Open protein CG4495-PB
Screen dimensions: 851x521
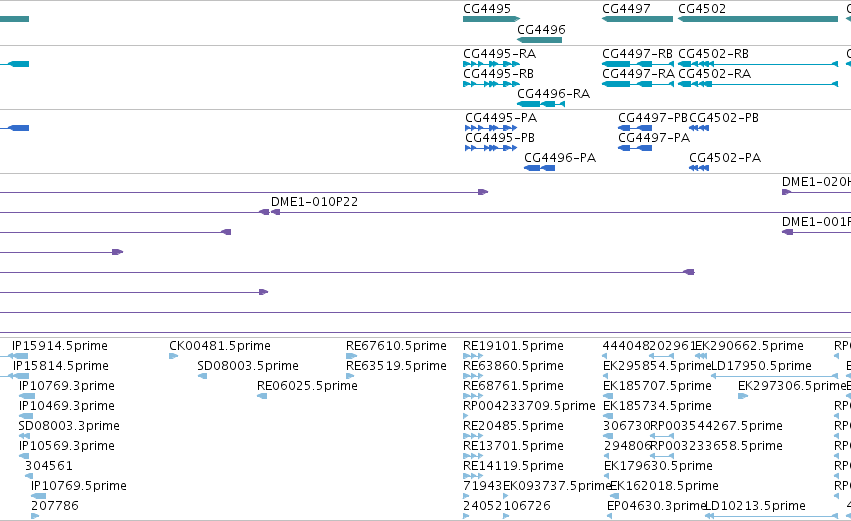tap(500, 138)
